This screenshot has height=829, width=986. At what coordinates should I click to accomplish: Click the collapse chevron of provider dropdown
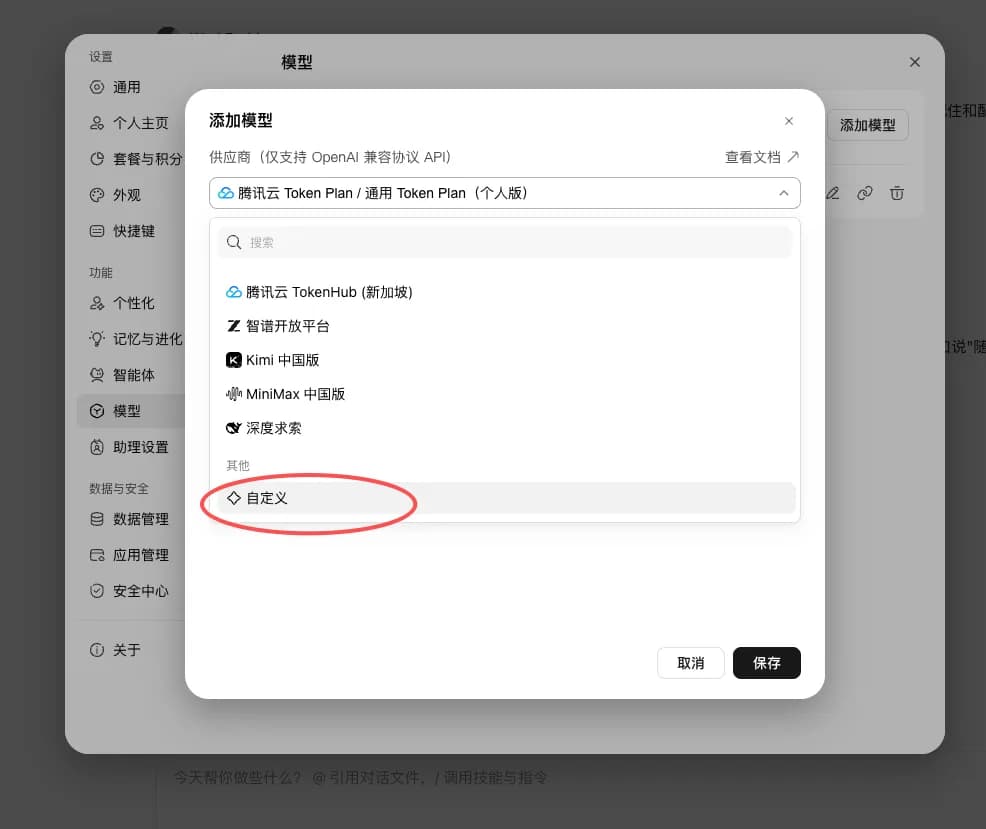784,193
